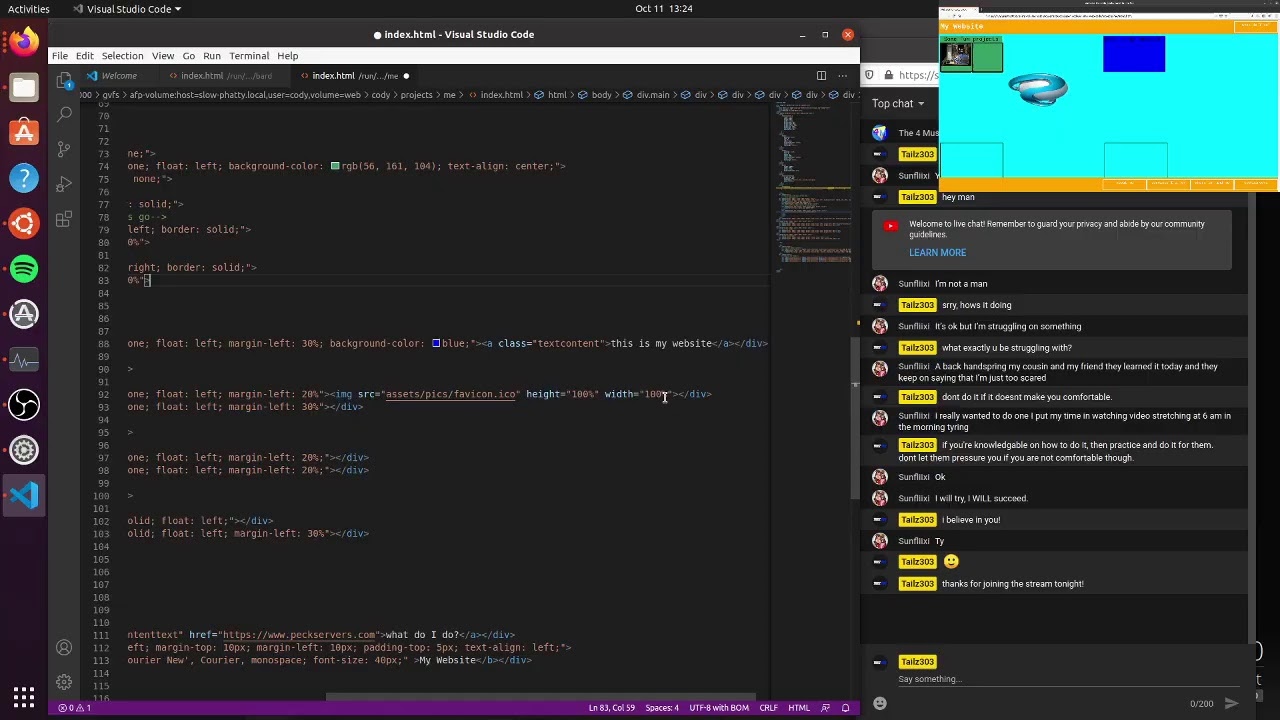Click the 'I will try, I WILL succeed.' message

(x=981, y=498)
